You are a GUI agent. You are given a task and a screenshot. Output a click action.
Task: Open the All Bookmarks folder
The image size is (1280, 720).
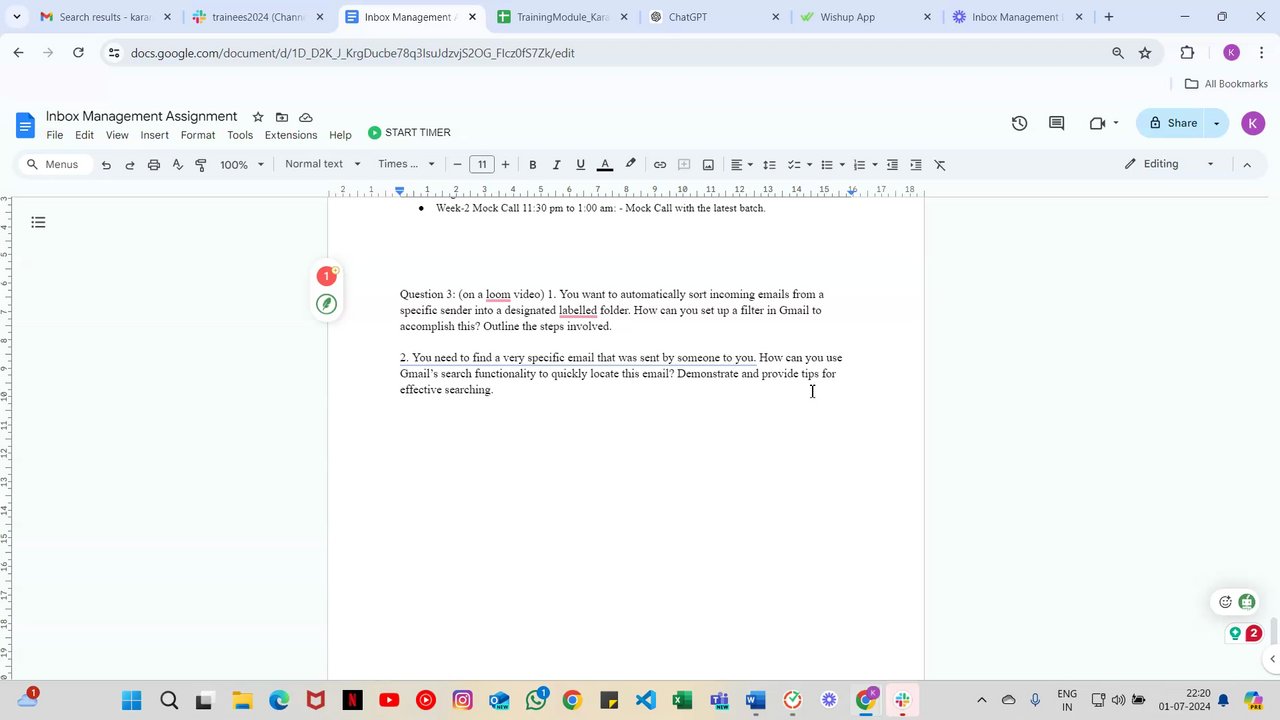coord(1226,84)
